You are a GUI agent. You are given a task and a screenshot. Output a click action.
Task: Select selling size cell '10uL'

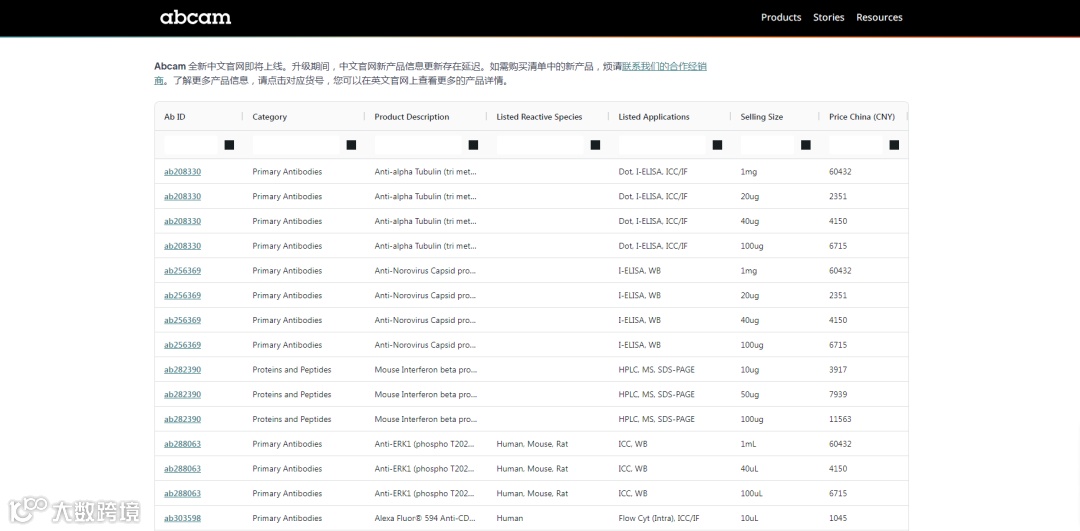click(750, 519)
